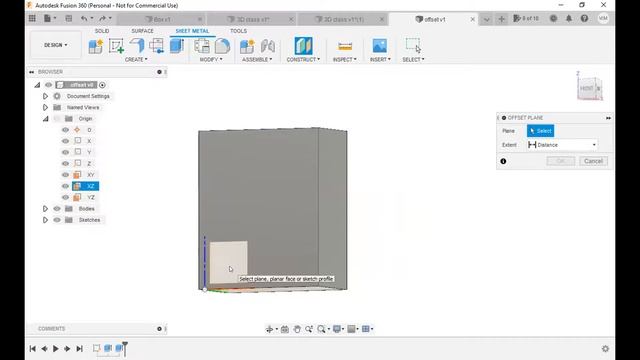Viewport: 640px width, 360px height.
Task: Toggle visibility of the Y axis
Action: pyautogui.click(x=65, y=152)
